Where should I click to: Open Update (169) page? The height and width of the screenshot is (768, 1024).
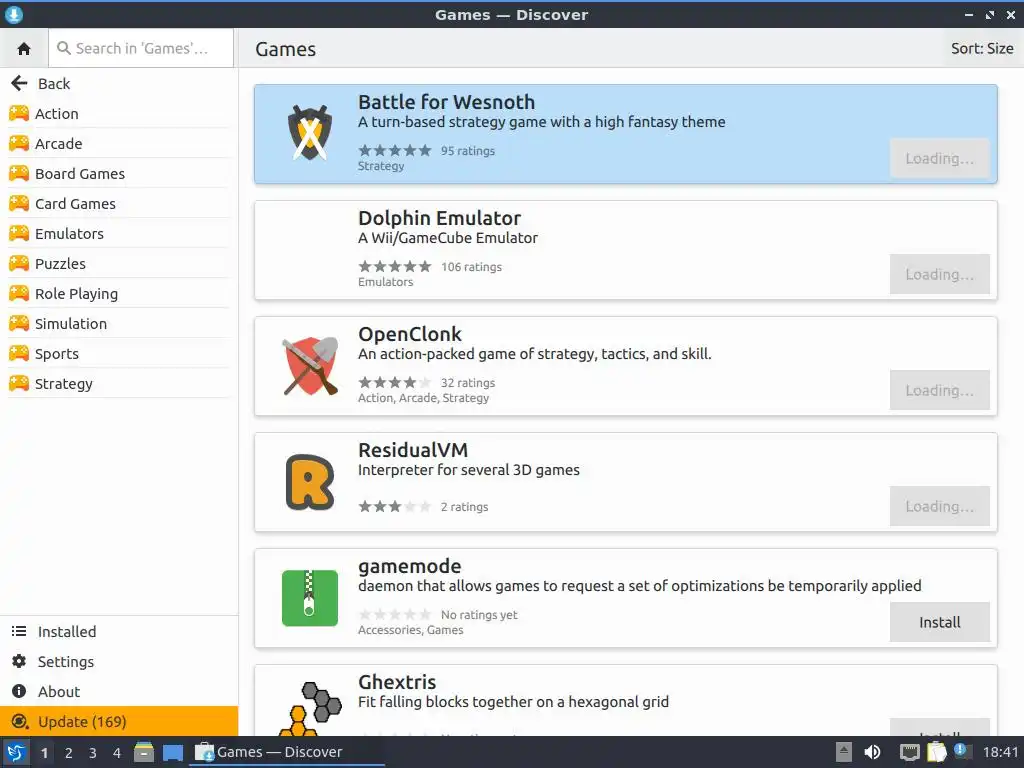[119, 722]
